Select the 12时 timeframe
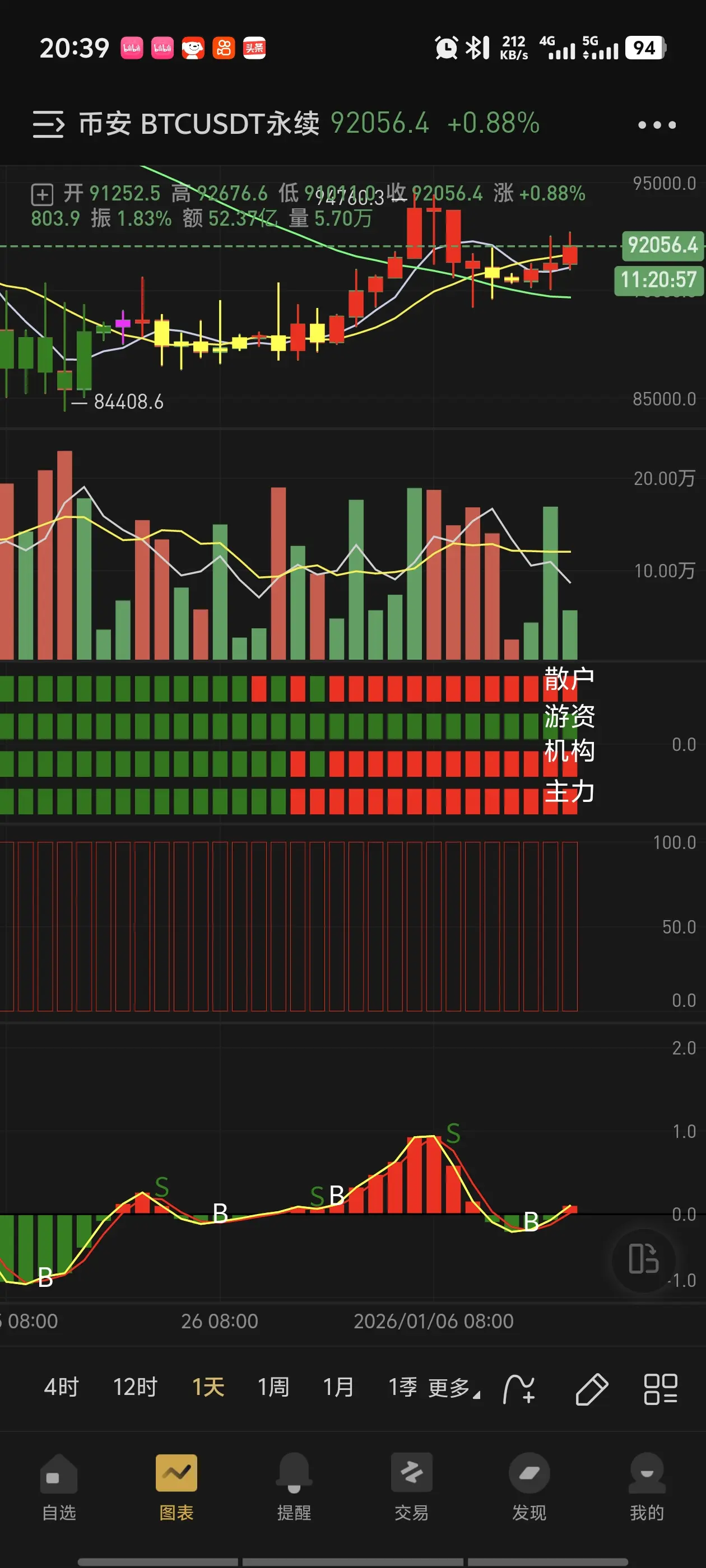This screenshot has height=1568, width=706. [x=135, y=1387]
